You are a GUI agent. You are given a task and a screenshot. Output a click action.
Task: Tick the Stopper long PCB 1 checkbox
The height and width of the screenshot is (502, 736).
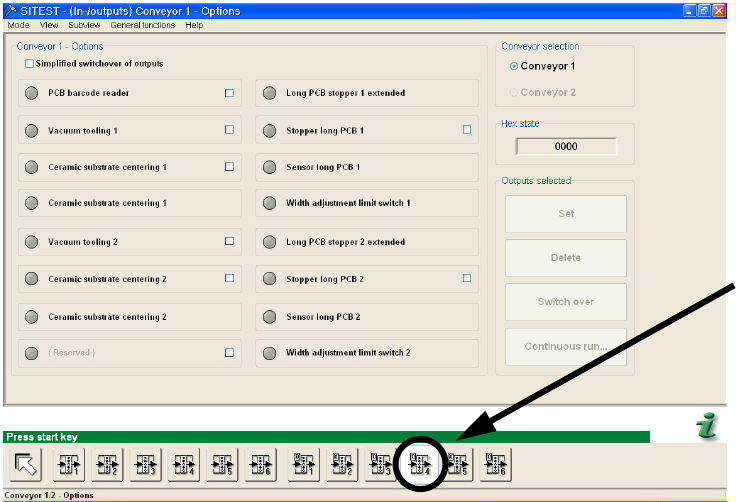tap(467, 130)
